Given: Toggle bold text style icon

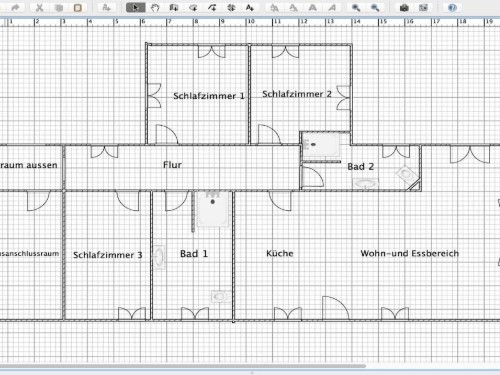Looking at the screenshot, I should tap(313, 7).
